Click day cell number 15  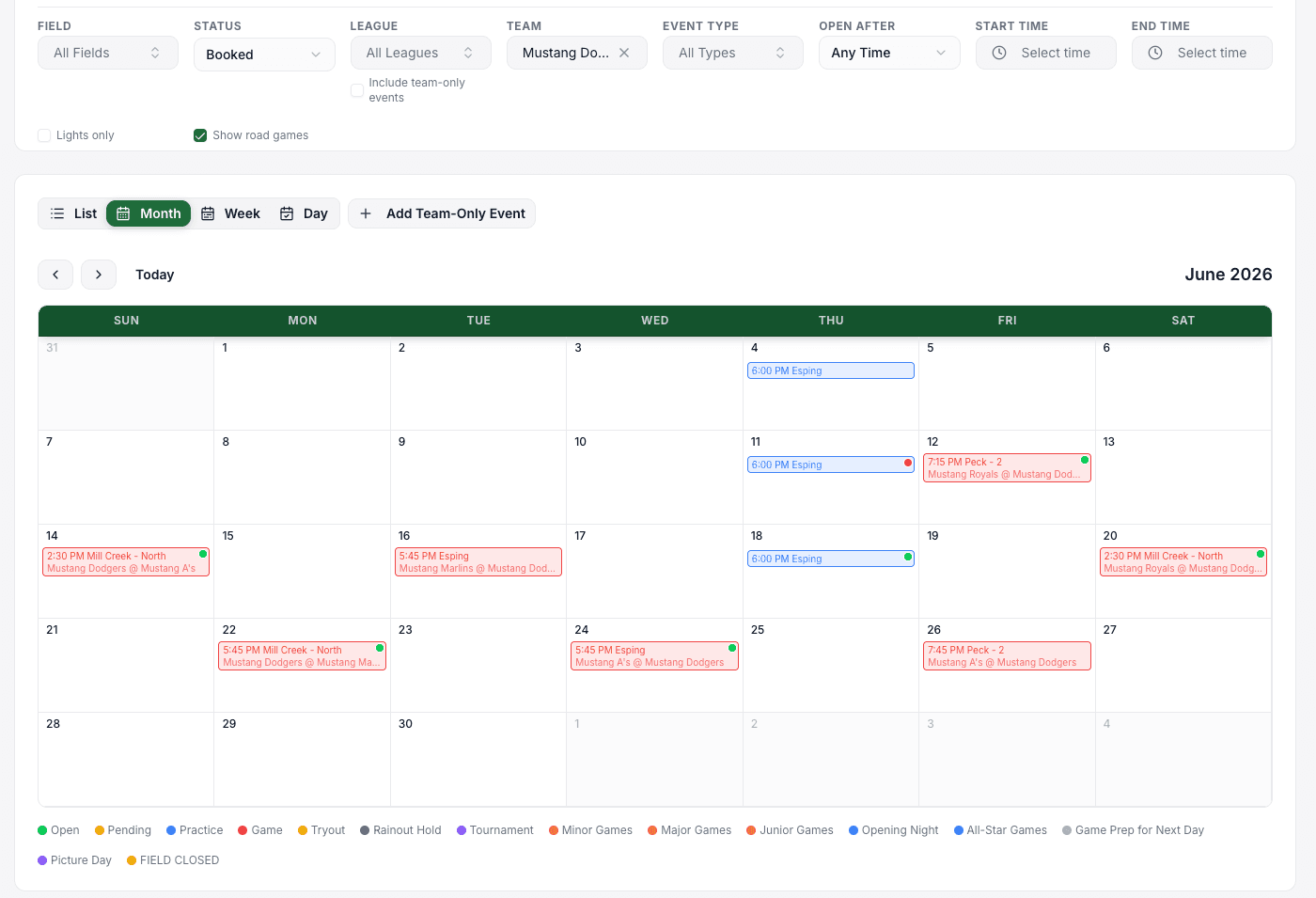pyautogui.click(x=228, y=536)
